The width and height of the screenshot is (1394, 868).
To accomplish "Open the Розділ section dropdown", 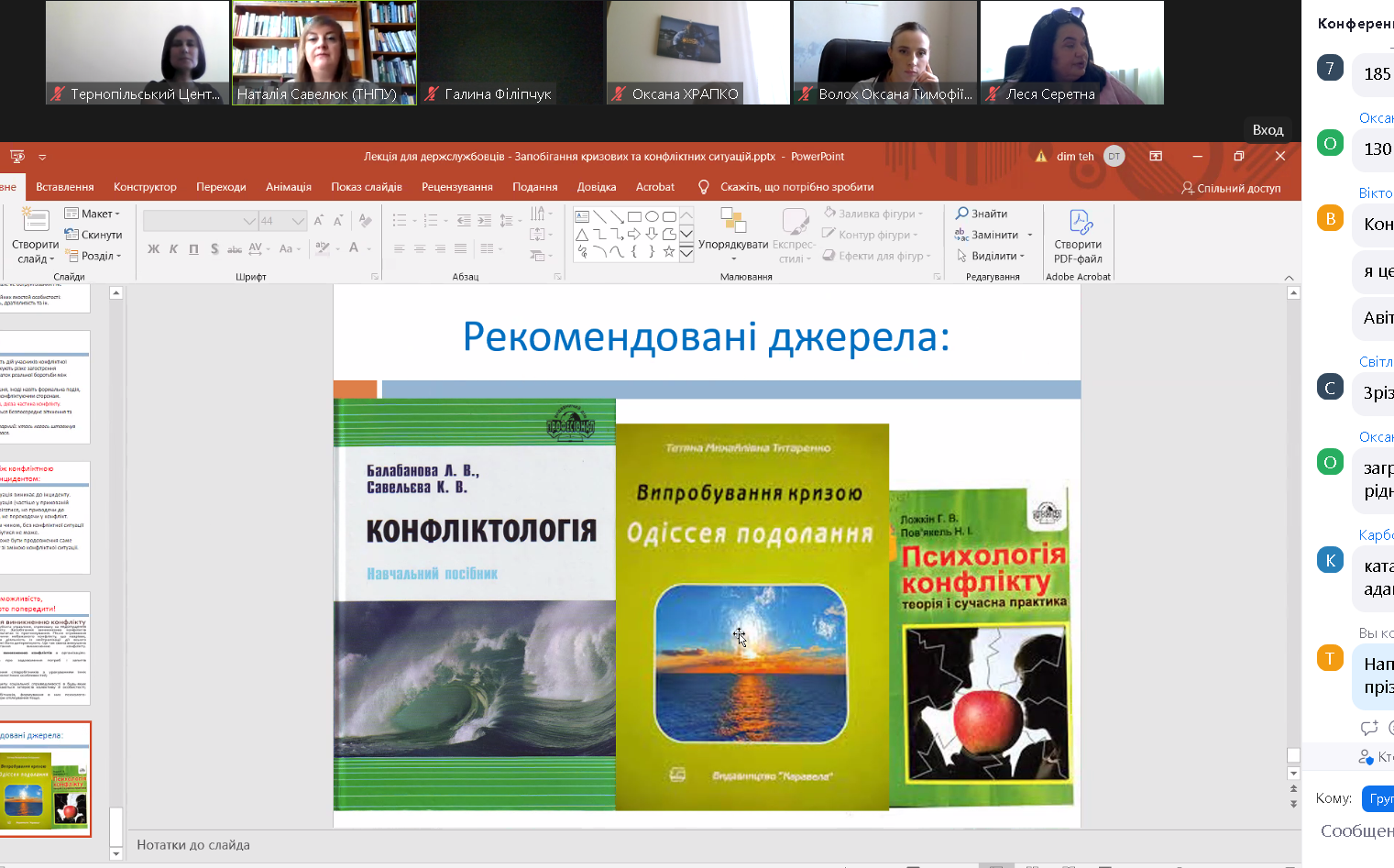I will [x=93, y=256].
